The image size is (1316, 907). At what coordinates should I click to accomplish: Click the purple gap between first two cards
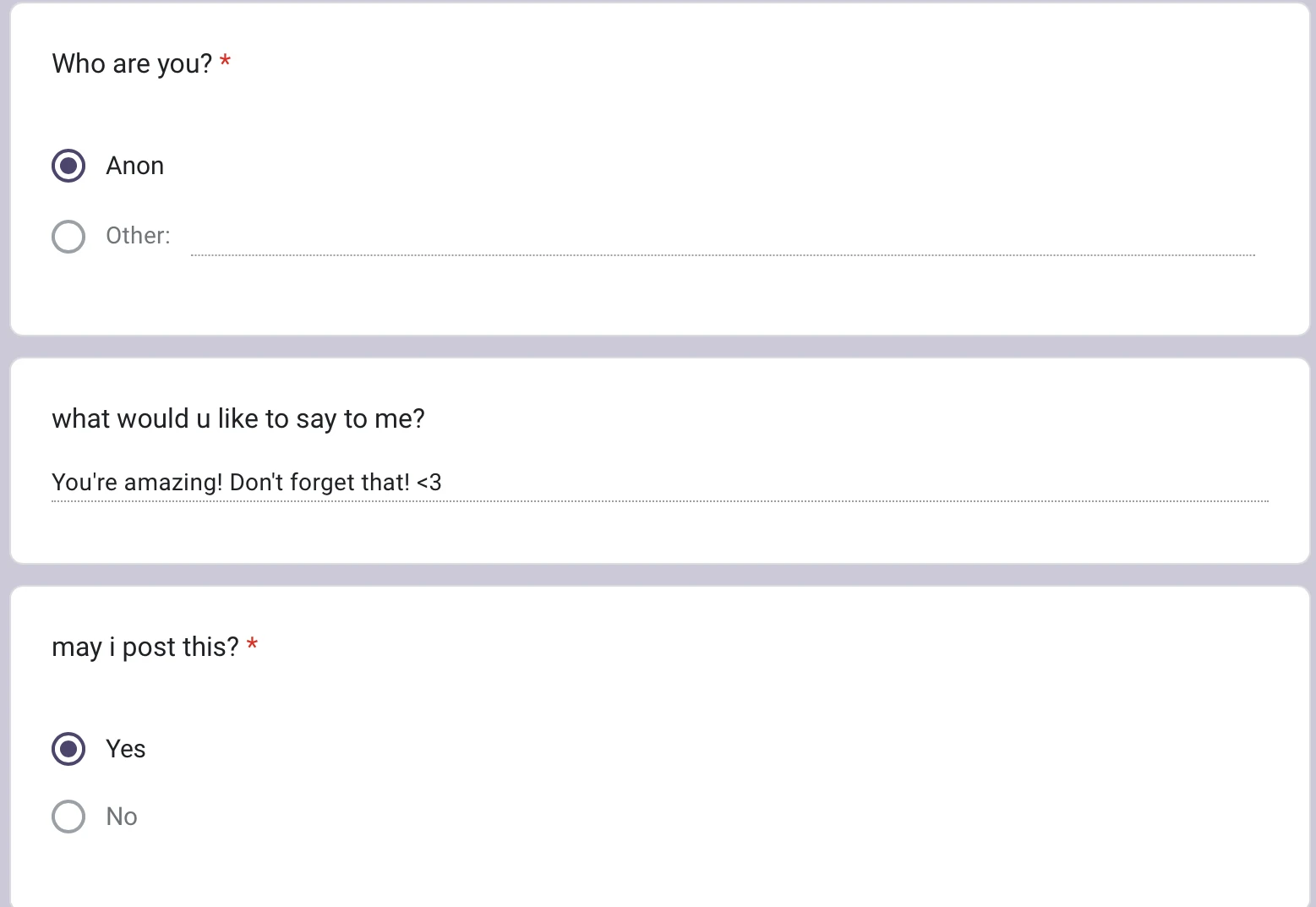(x=658, y=347)
